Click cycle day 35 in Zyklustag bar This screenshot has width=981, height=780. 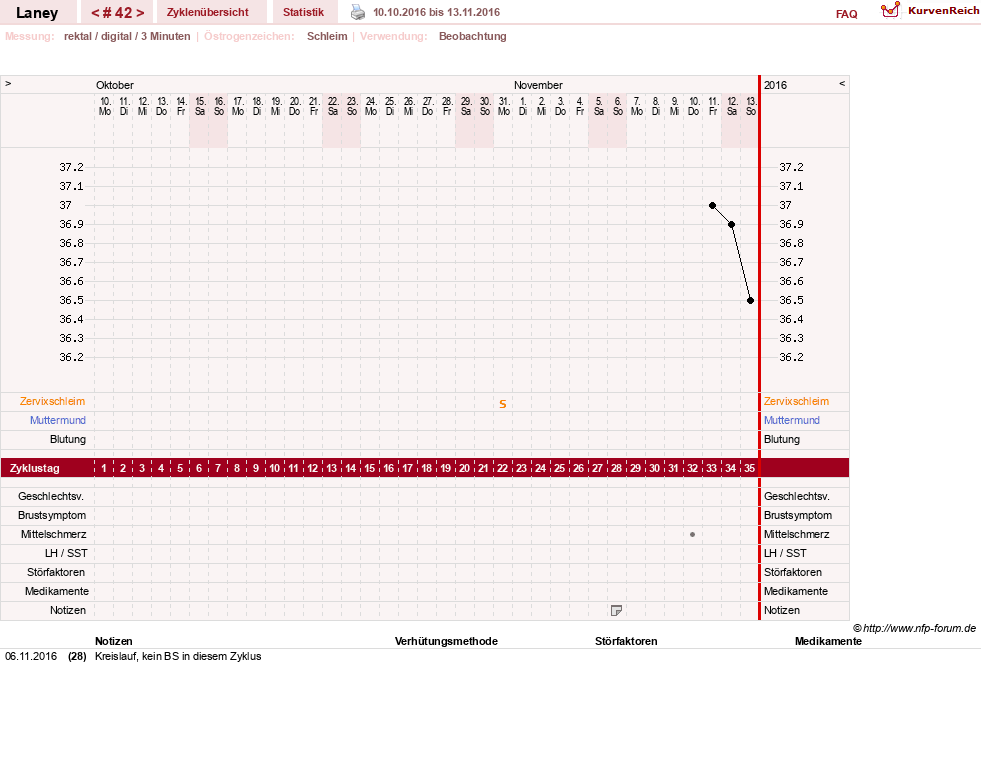point(749,468)
